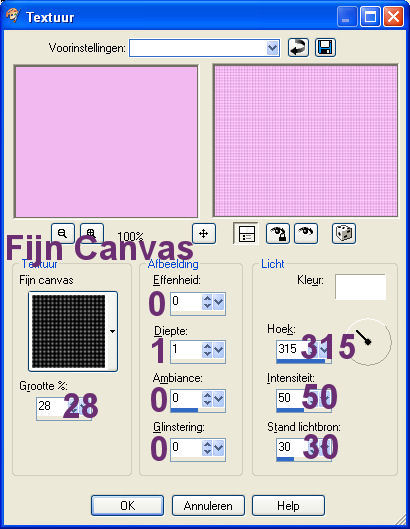
Task: Click the save preset floppy disk icon
Action: point(325,48)
